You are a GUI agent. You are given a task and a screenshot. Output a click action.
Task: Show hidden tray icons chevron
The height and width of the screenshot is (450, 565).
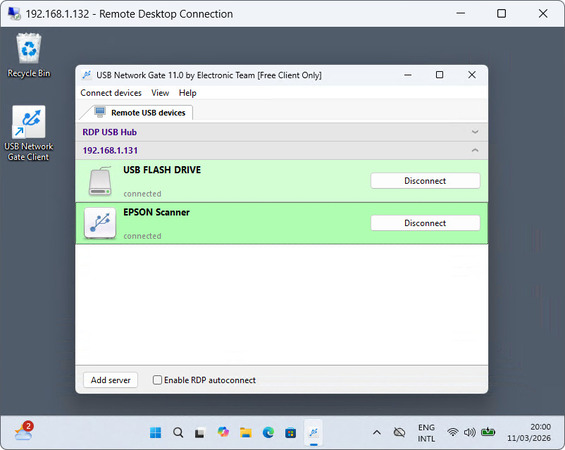(377, 432)
